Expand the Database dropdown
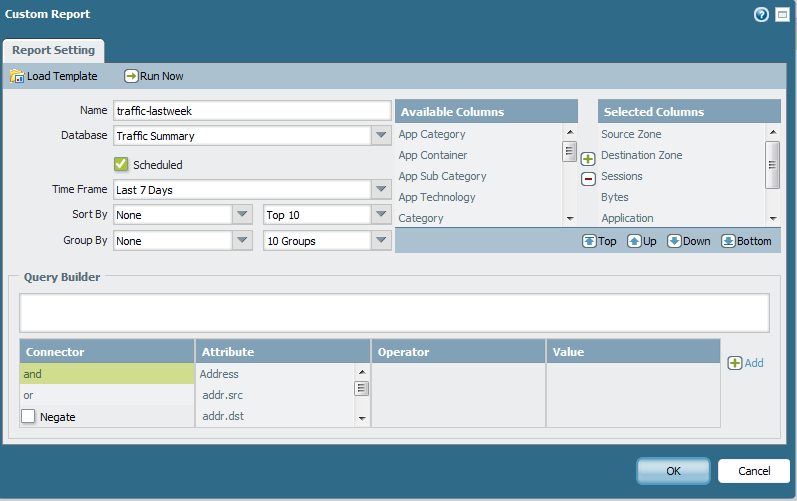797x501 pixels. [381, 136]
